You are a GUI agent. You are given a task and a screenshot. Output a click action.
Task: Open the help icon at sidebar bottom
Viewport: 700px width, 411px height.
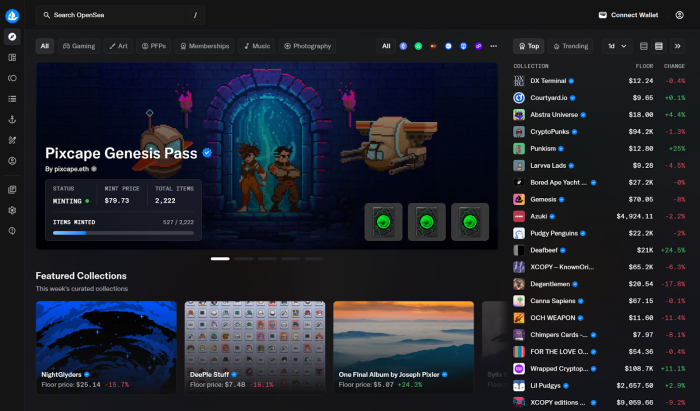(12, 231)
